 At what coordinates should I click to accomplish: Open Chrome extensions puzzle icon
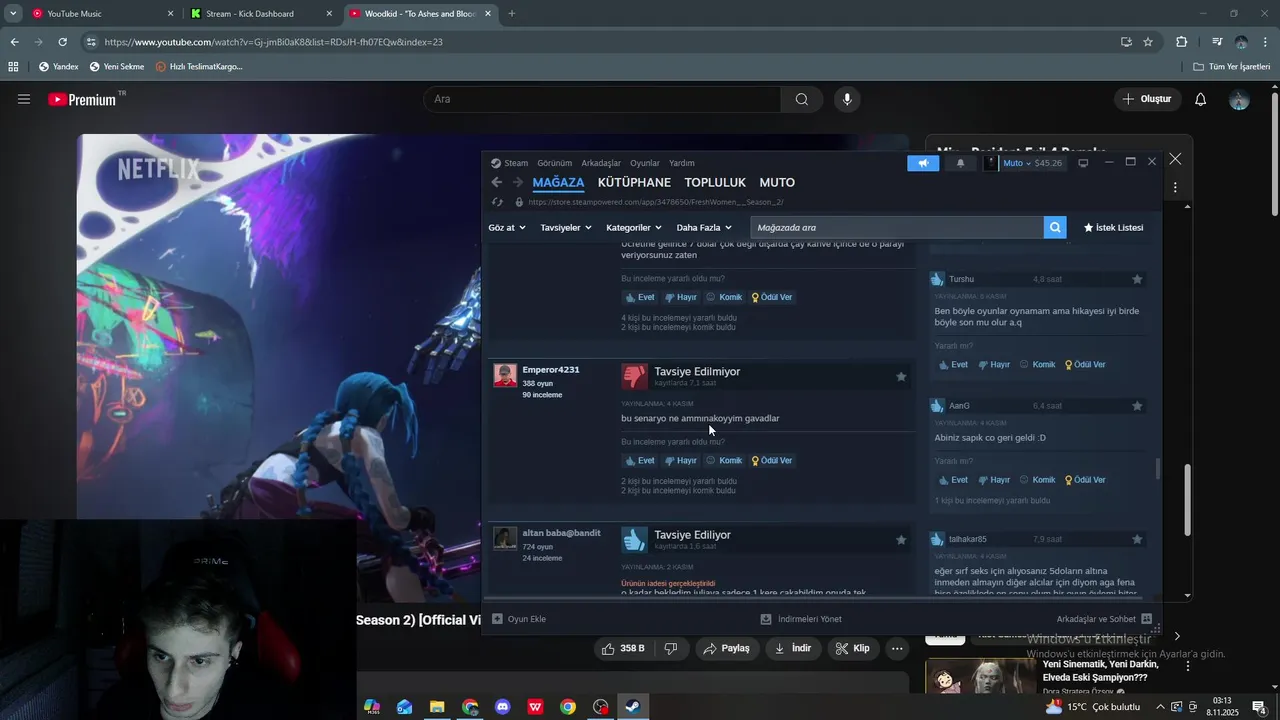1182,42
